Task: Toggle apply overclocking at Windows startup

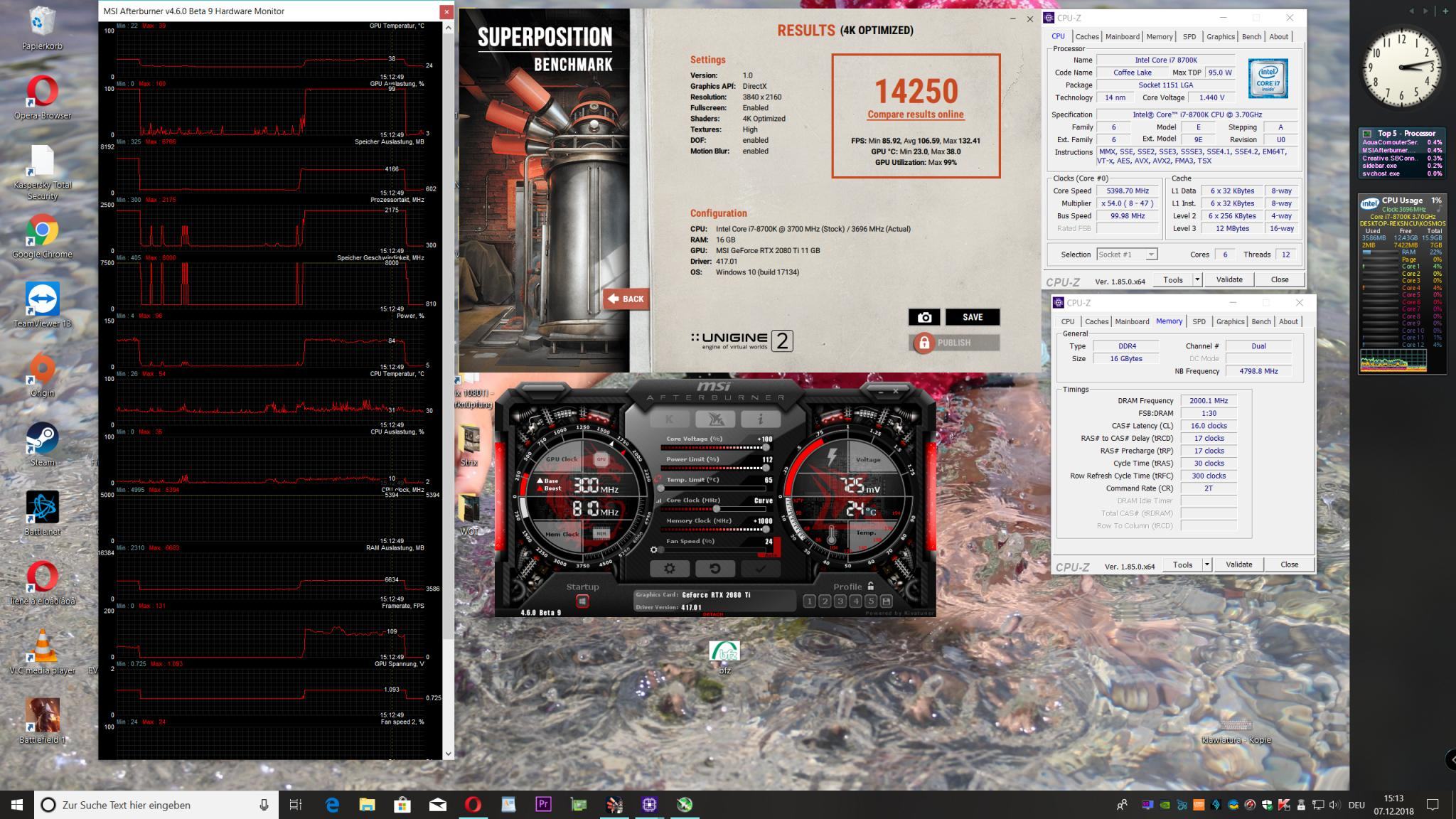Action: 582,601
